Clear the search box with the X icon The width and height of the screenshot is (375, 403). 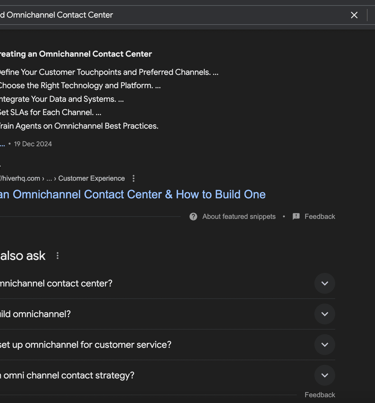tap(354, 15)
